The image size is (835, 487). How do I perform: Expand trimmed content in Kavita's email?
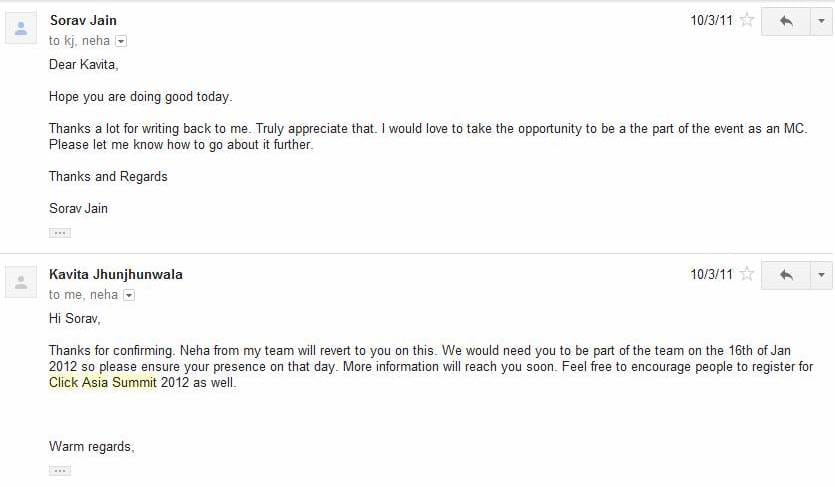60,471
